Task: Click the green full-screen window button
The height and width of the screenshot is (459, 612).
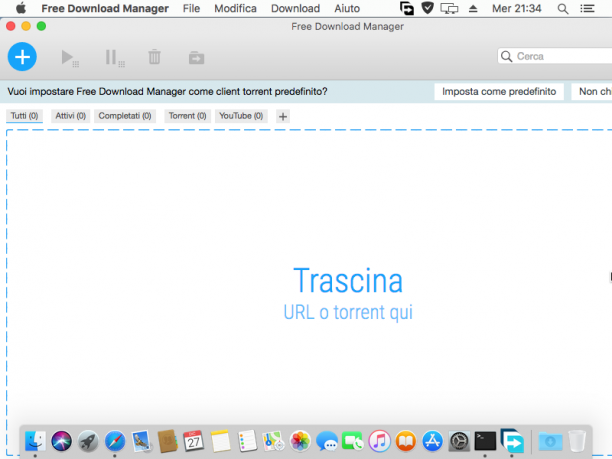Action: [41, 26]
